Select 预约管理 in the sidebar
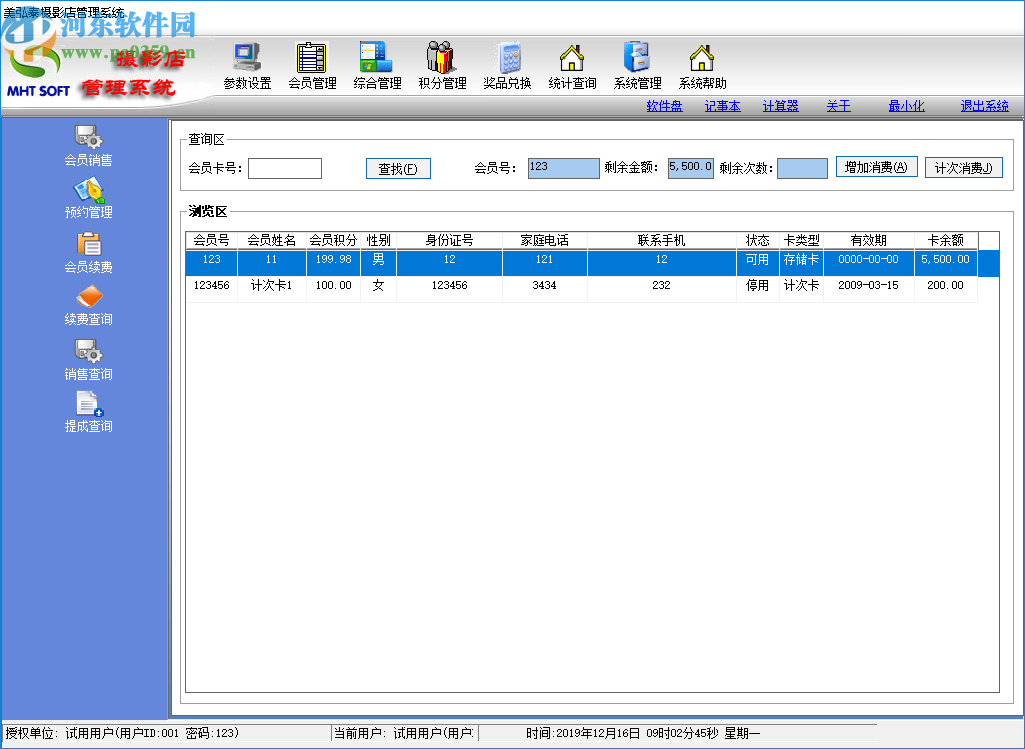1025x749 pixels. tap(88, 198)
